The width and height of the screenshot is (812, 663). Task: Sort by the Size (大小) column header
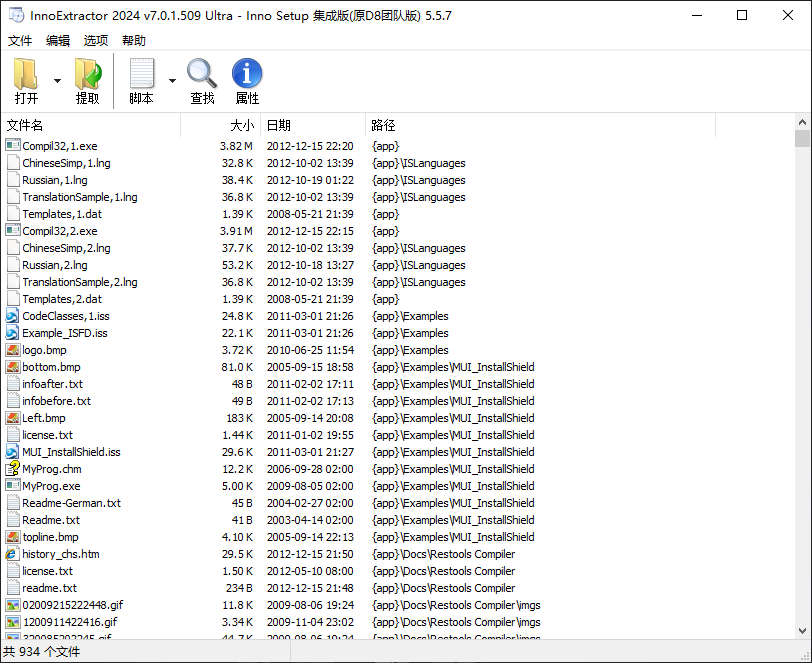click(x=241, y=125)
